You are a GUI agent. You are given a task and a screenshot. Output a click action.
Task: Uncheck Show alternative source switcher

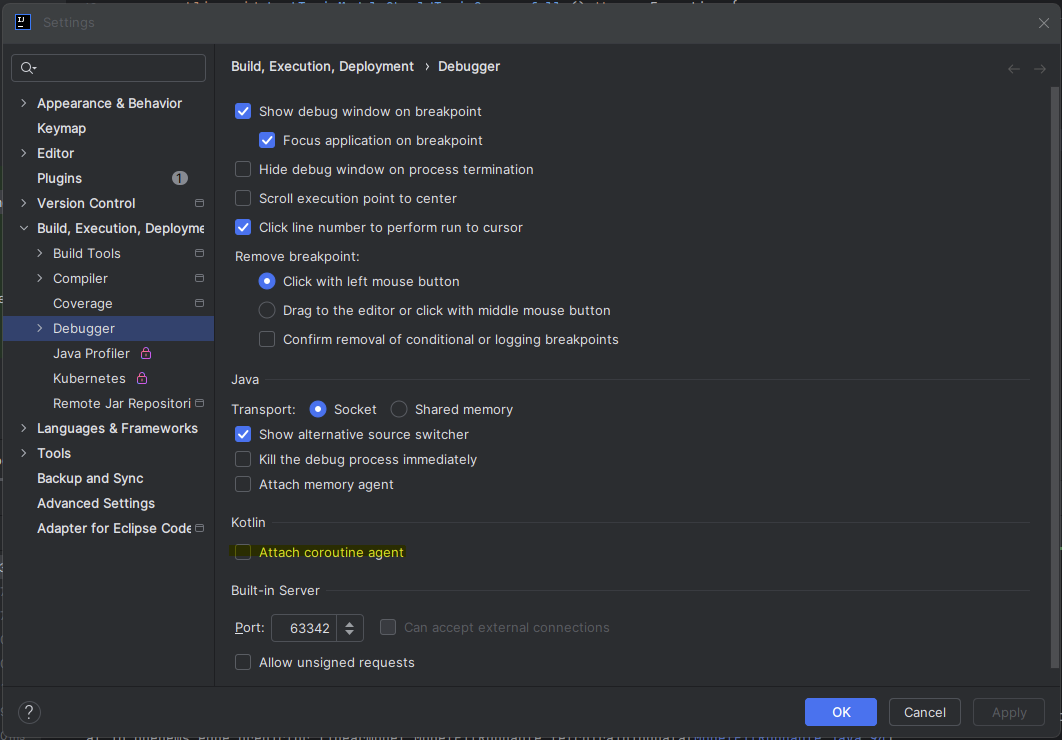243,434
